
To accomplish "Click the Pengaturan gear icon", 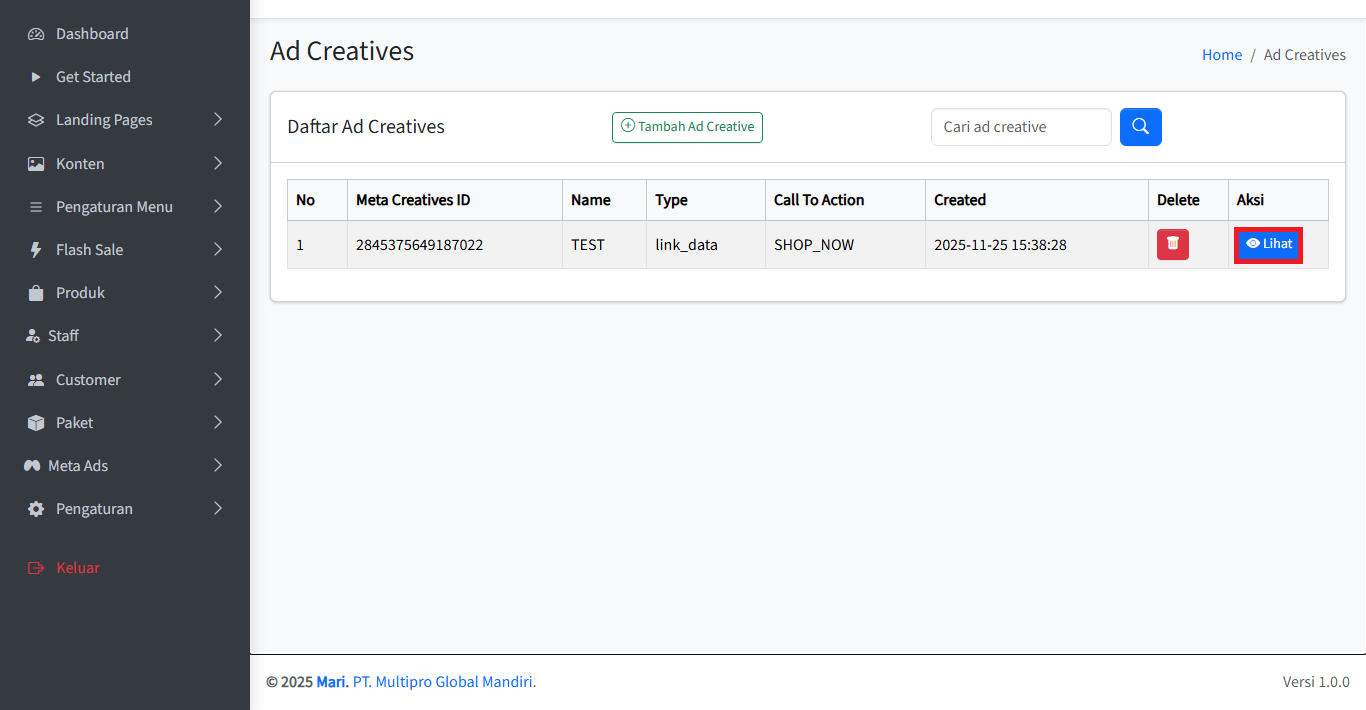I will coord(36,509).
